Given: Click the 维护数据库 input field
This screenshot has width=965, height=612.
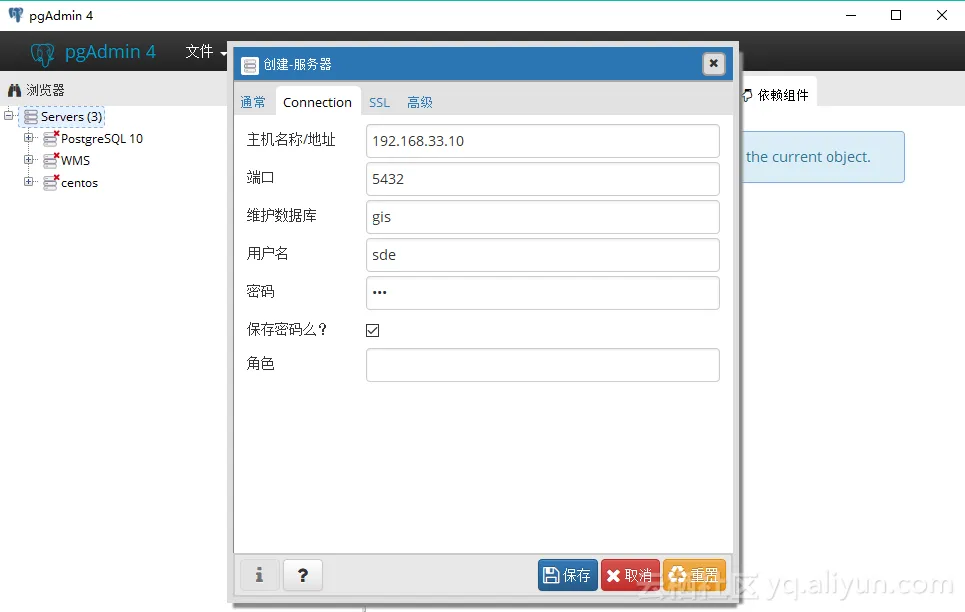Looking at the screenshot, I should [542, 217].
